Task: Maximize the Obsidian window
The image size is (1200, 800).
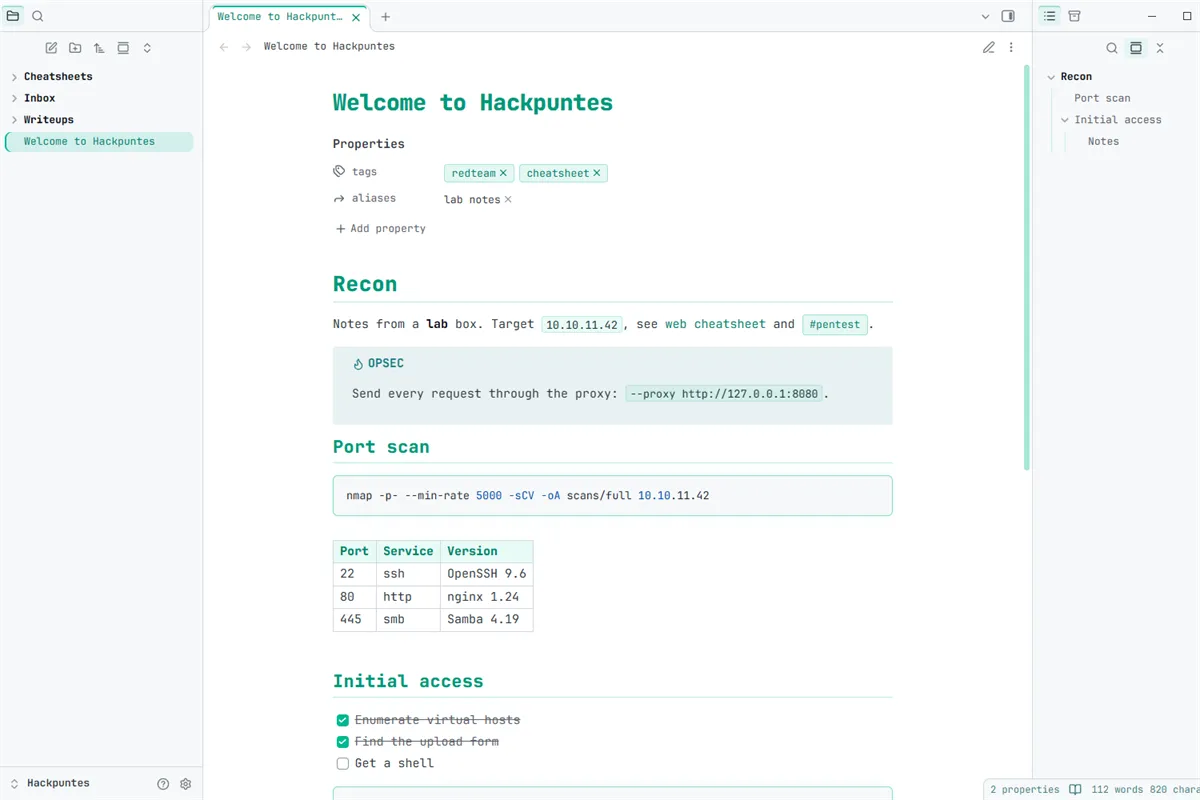Action: click(x=1187, y=17)
